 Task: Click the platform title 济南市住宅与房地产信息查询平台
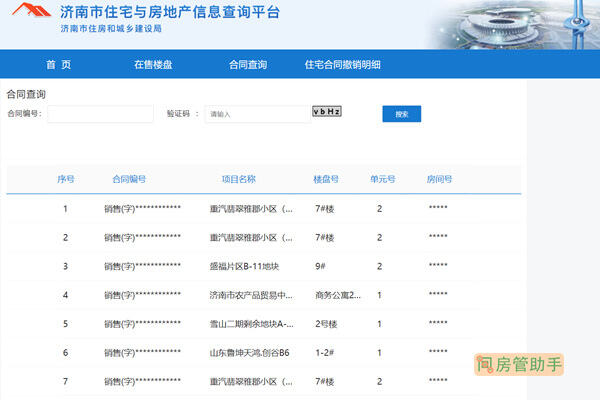[170, 12]
